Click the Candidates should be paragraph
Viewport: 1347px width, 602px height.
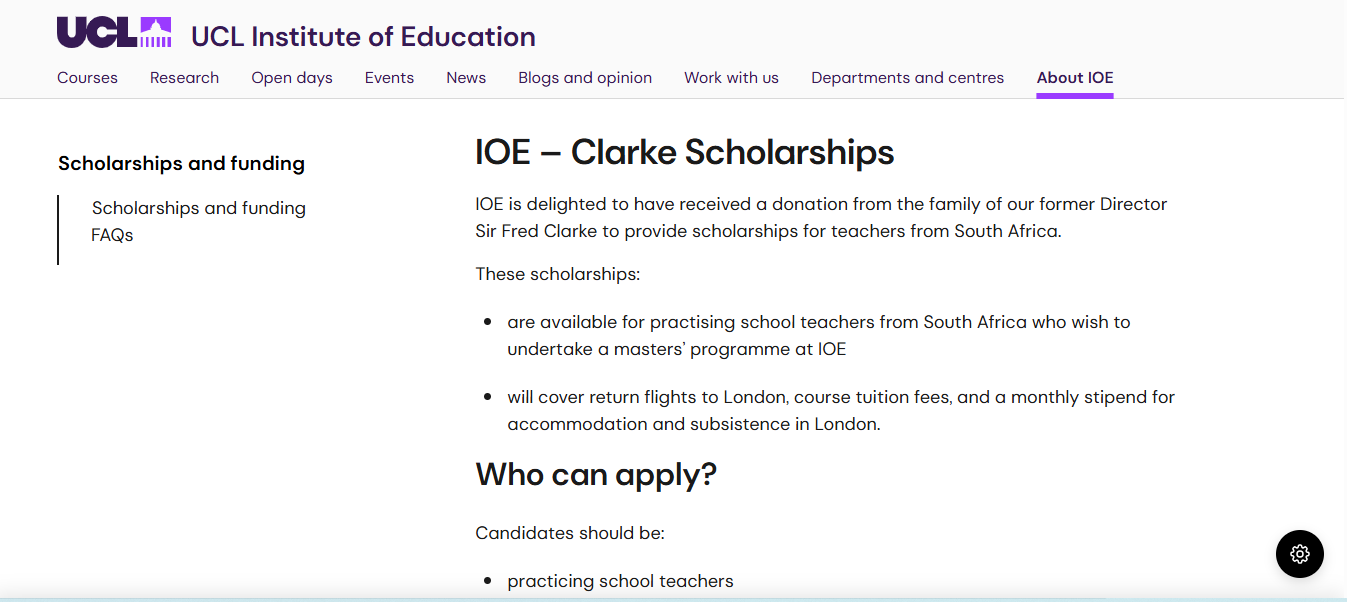pyautogui.click(x=569, y=532)
